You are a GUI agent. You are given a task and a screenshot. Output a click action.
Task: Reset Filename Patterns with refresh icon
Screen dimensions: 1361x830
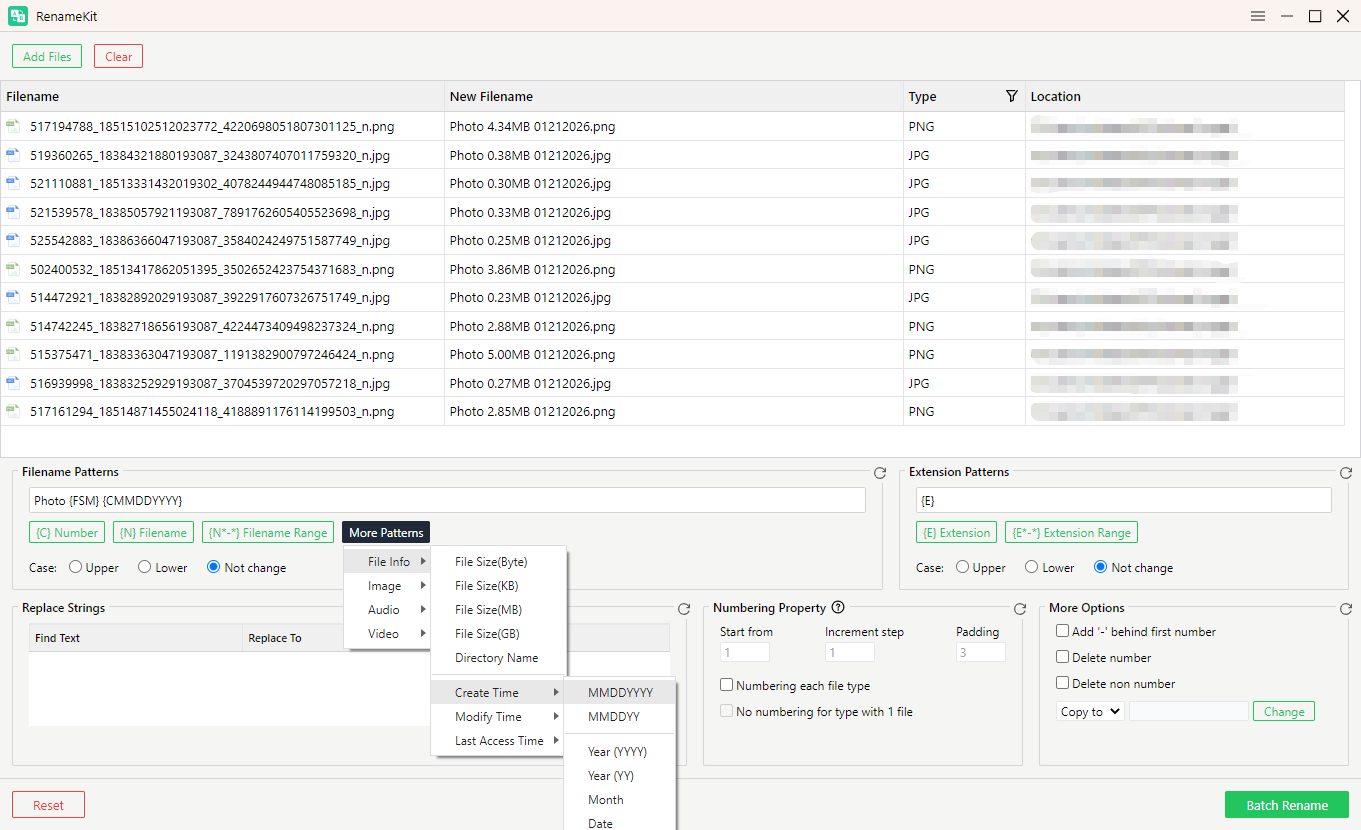880,472
